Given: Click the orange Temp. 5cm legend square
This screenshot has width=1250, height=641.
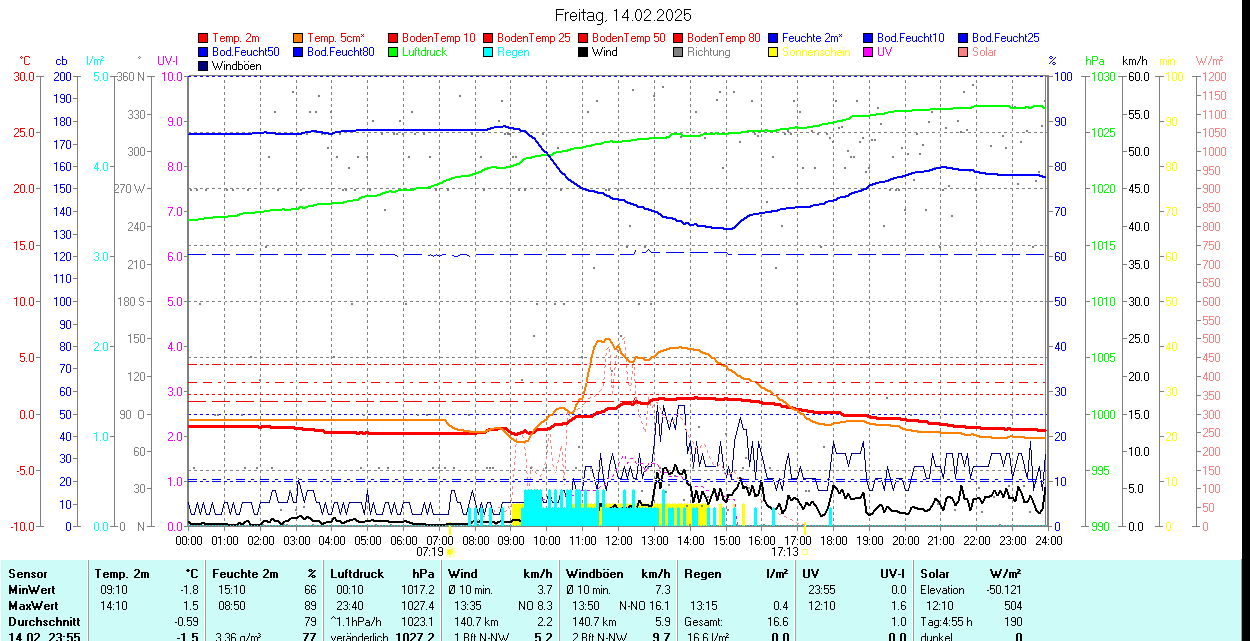Looking at the screenshot, I should point(299,38).
